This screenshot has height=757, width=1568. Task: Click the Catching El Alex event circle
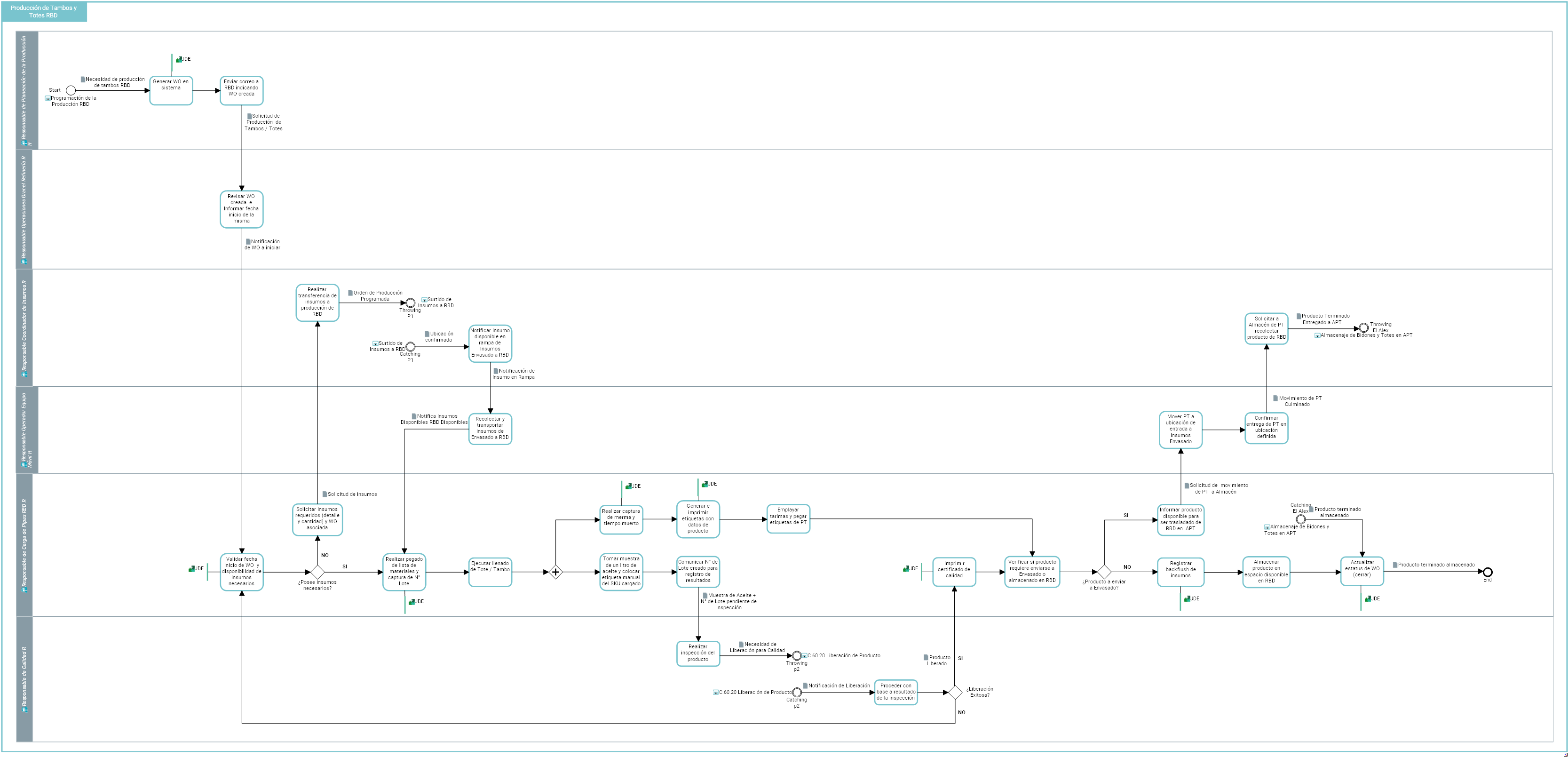1301,519
